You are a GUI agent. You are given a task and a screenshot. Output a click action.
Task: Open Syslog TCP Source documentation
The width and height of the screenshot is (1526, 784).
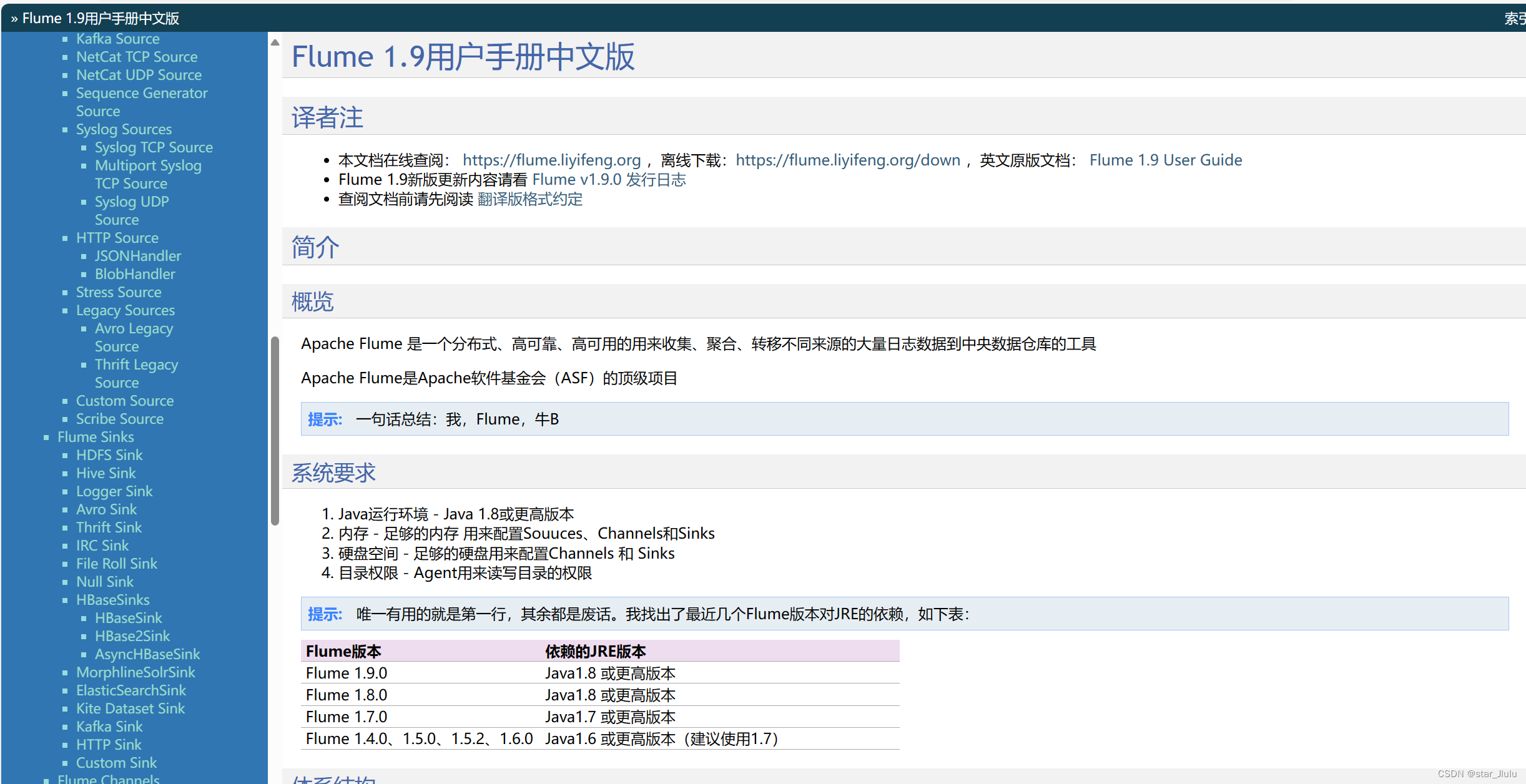154,147
